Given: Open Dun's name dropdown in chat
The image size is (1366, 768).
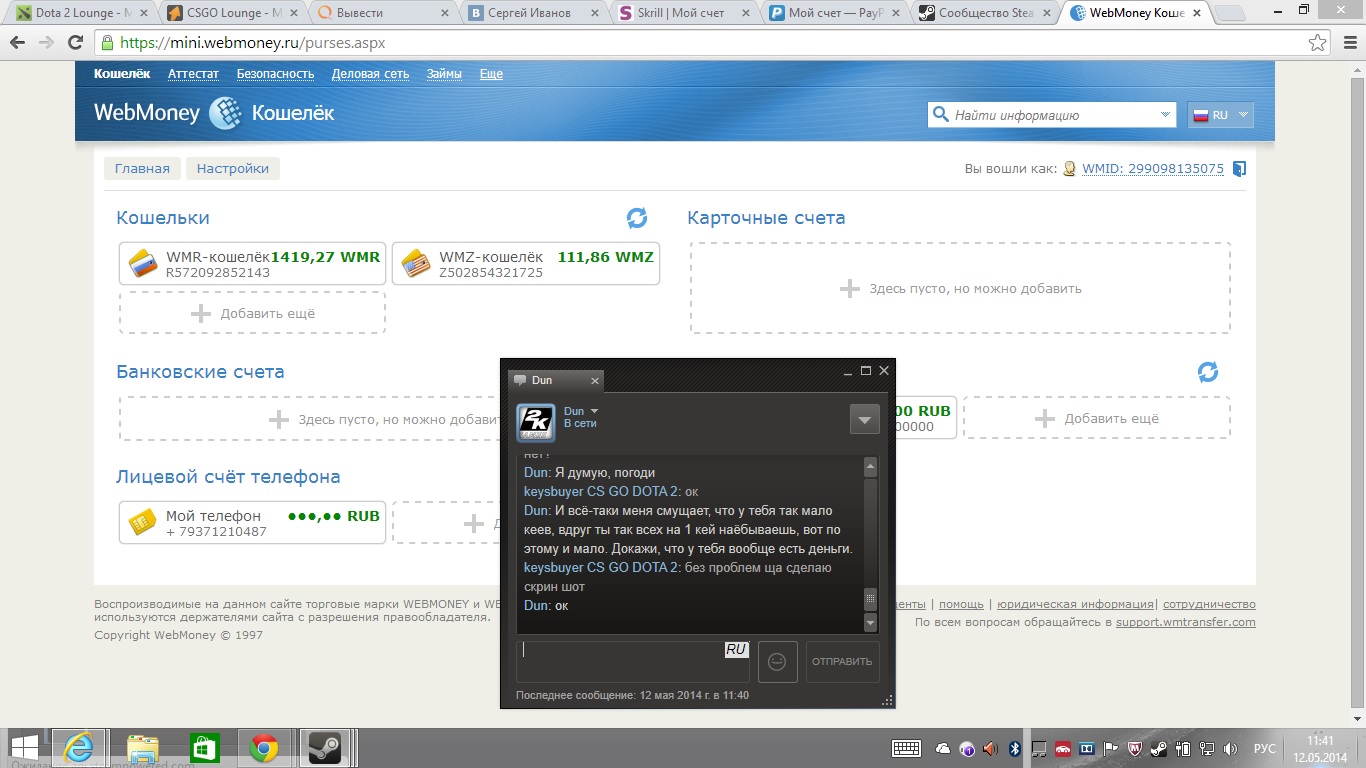Looking at the screenshot, I should [x=594, y=411].
